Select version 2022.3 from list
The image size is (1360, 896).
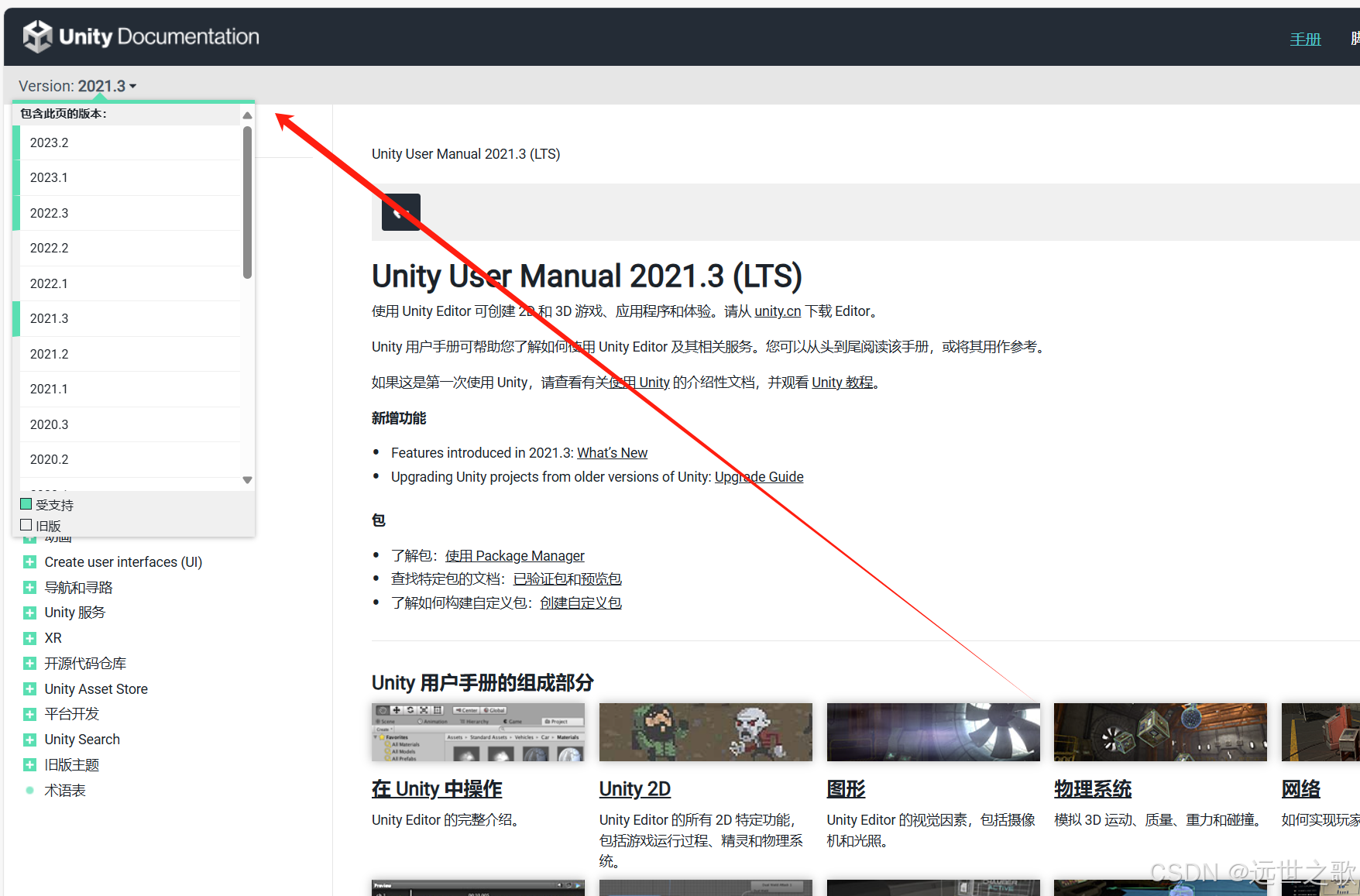click(x=130, y=213)
